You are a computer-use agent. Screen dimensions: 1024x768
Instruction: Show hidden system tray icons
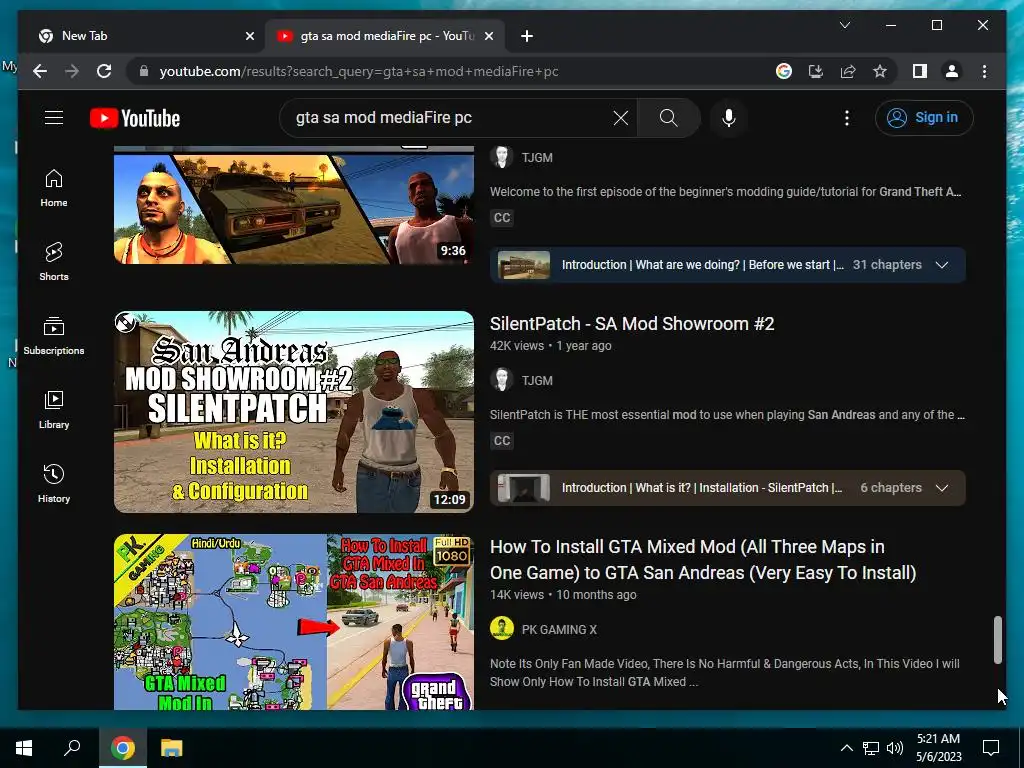846,748
